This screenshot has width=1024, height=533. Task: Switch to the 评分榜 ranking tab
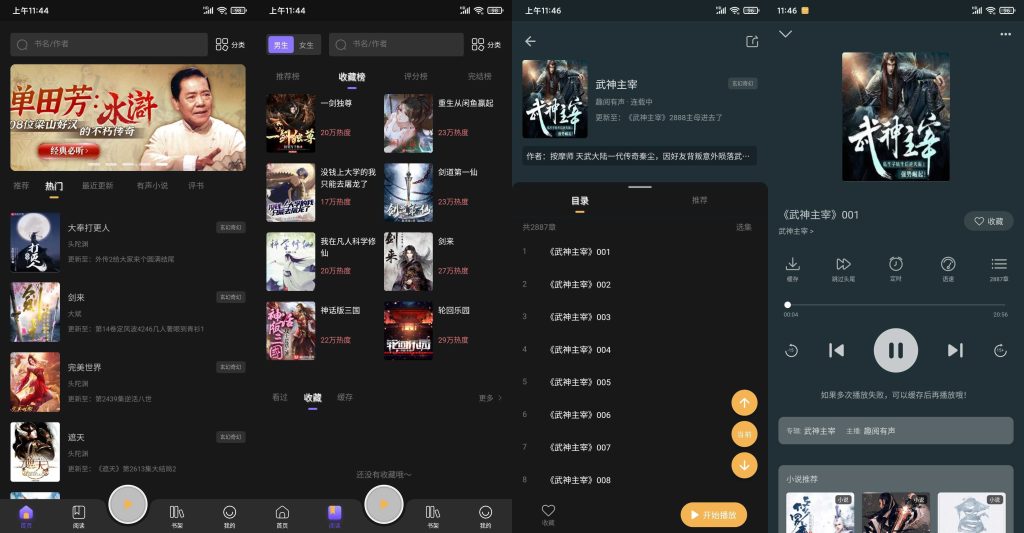[x=415, y=76]
